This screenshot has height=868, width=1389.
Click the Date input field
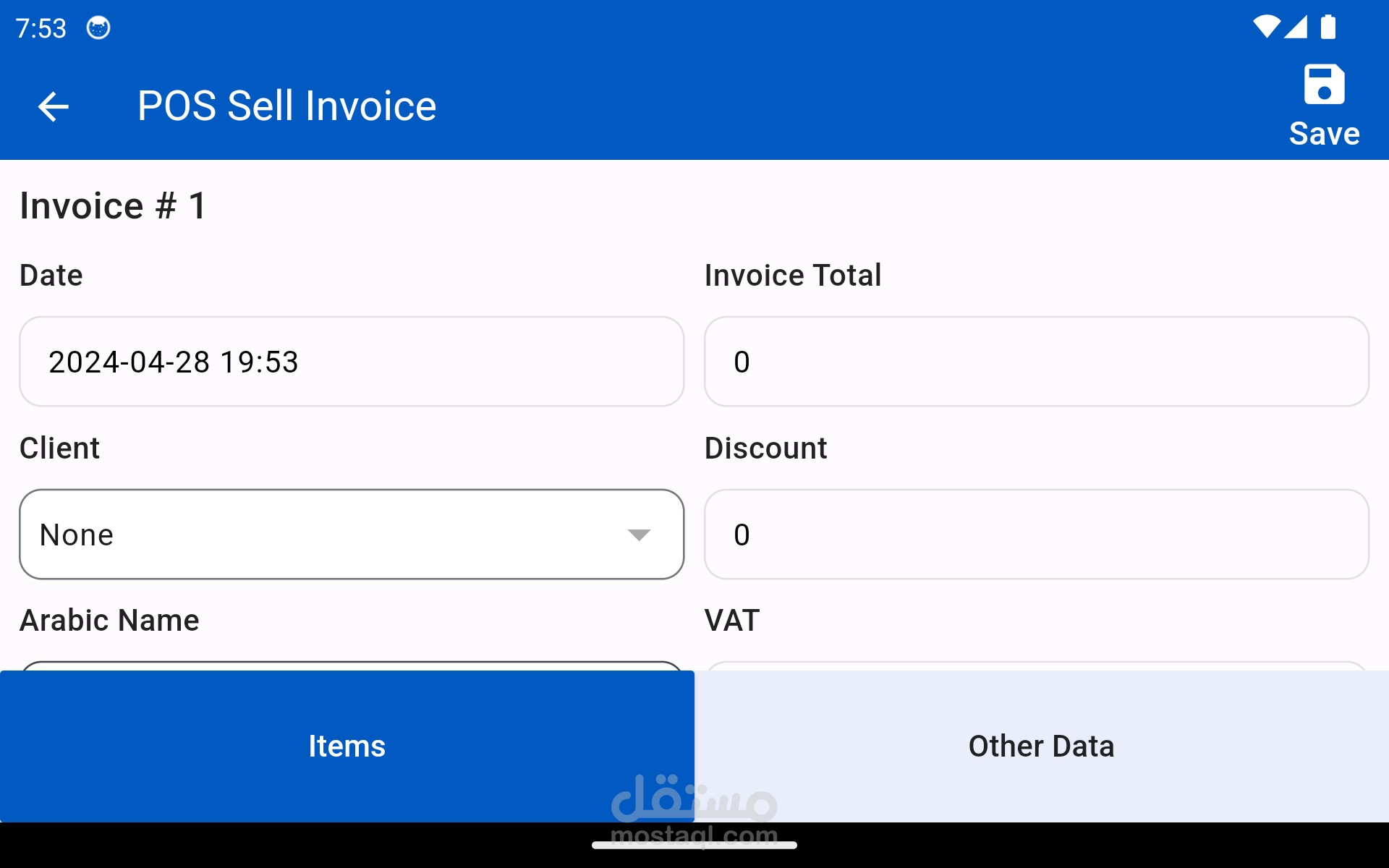tap(352, 362)
